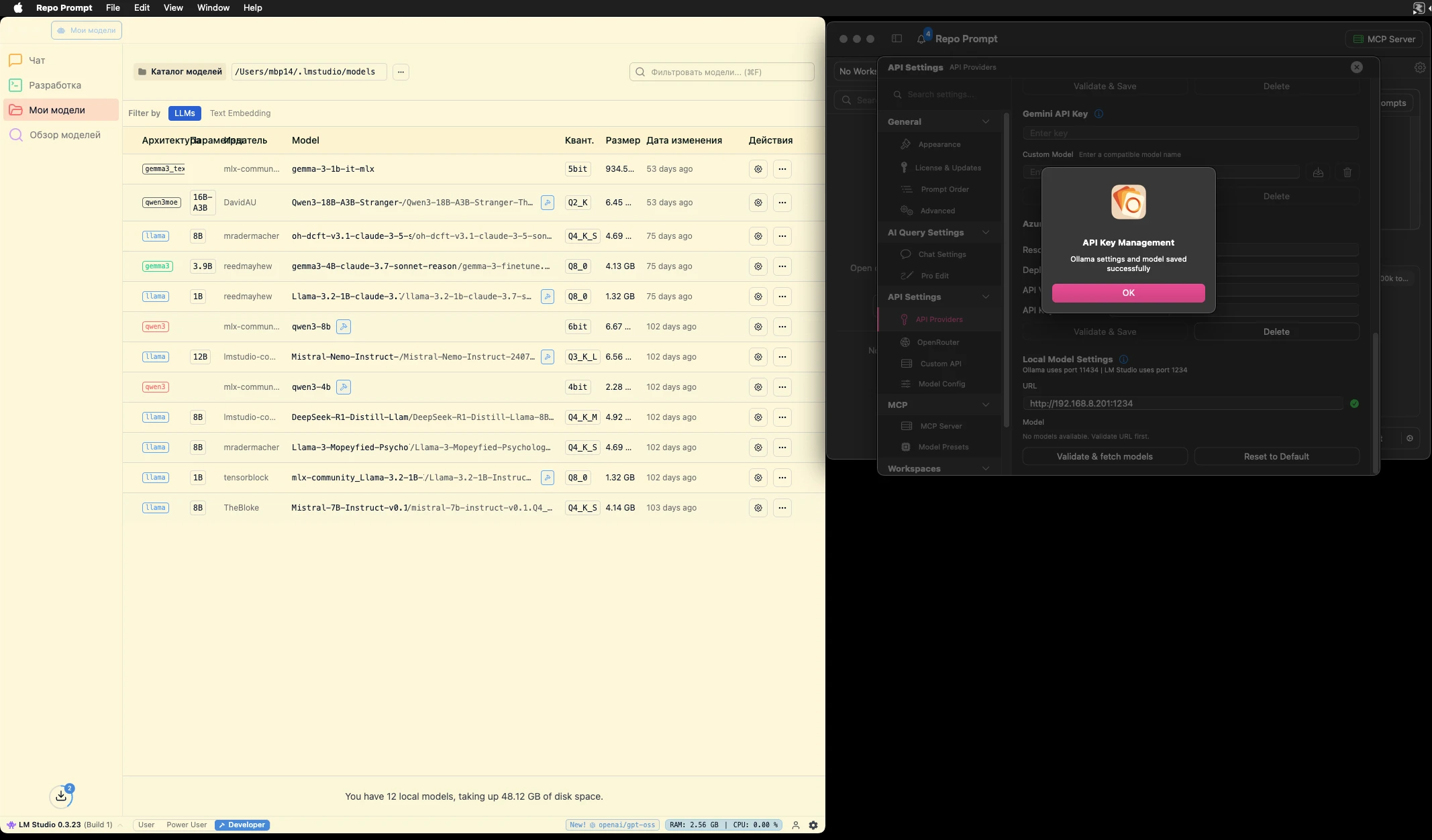Open the View menu
This screenshot has height=840, width=1432.
[x=173, y=7]
